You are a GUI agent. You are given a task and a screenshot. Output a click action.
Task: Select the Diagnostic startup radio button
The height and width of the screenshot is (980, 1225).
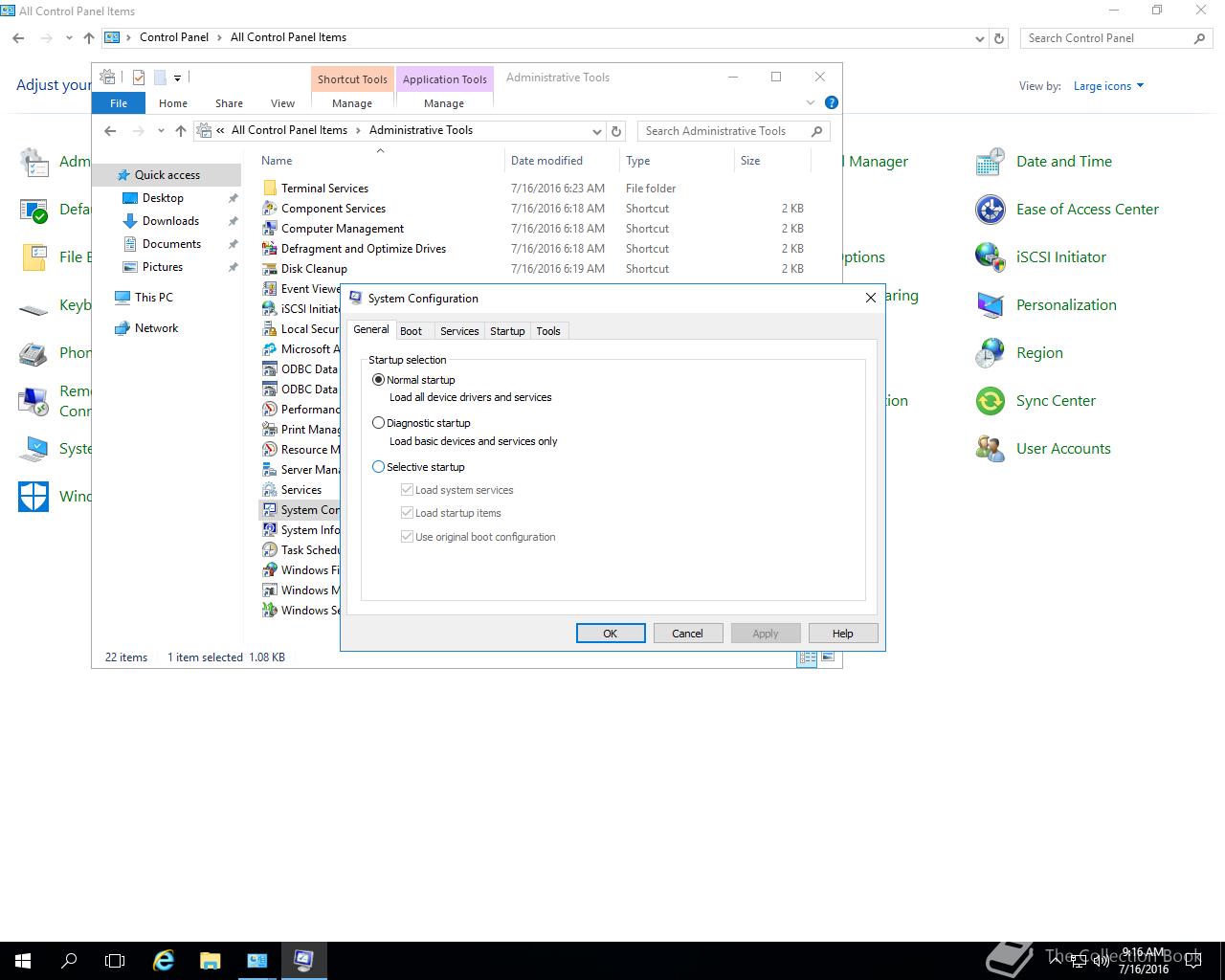tap(379, 422)
